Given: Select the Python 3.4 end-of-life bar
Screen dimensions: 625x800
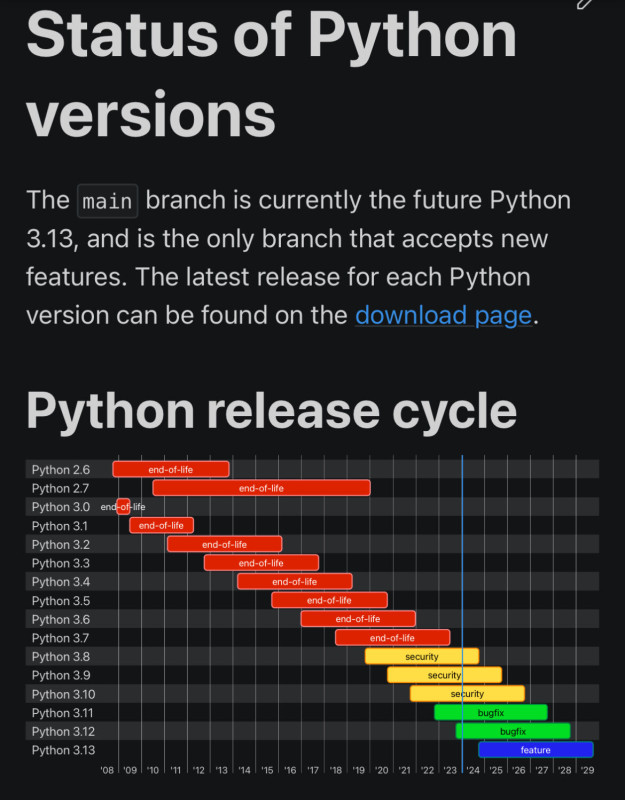Looking at the screenshot, I should [x=295, y=582].
